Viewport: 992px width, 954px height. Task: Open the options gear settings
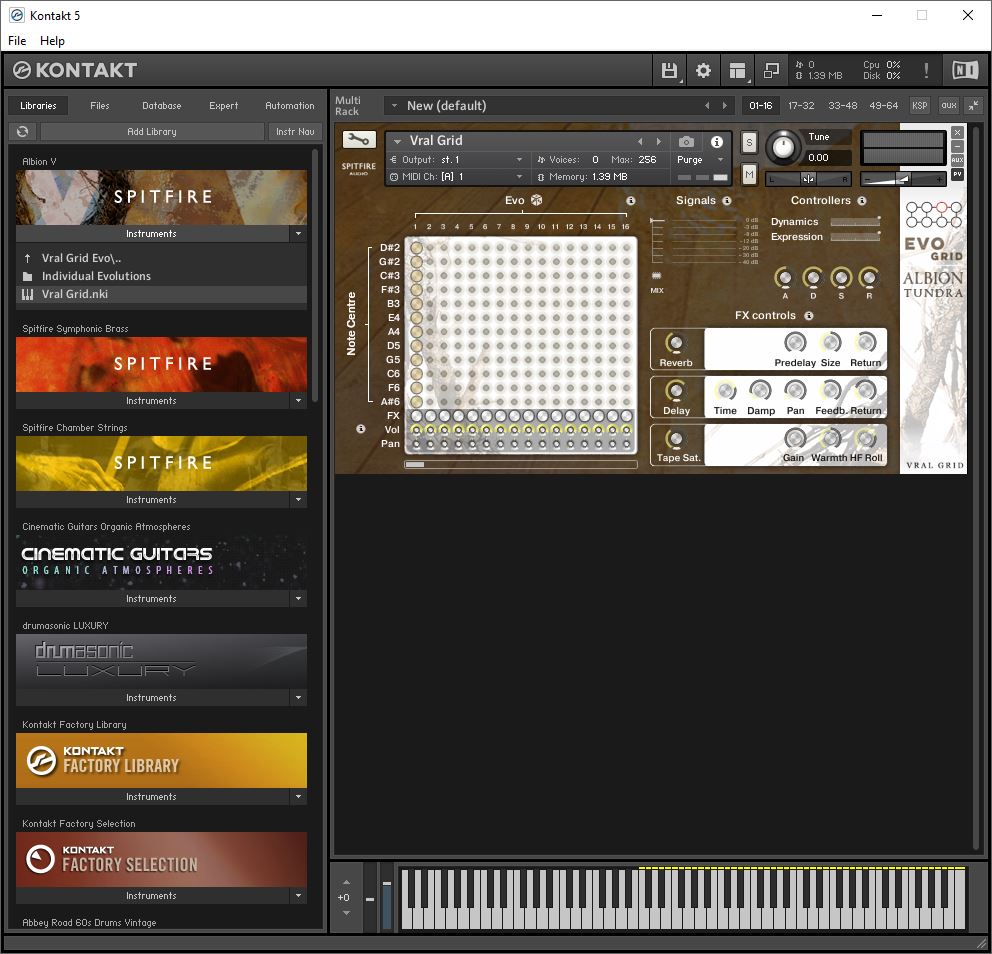703,70
